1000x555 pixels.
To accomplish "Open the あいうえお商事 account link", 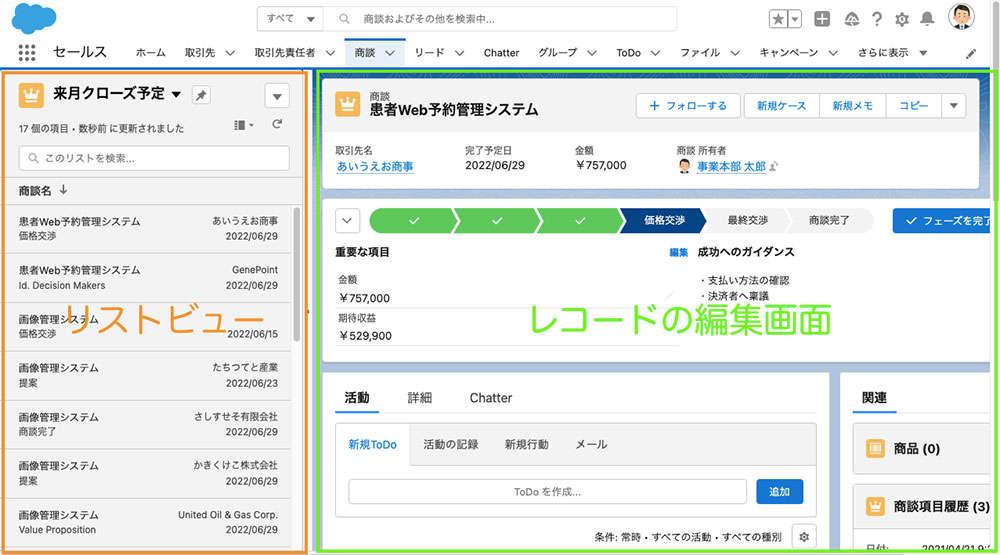I will pos(375,166).
